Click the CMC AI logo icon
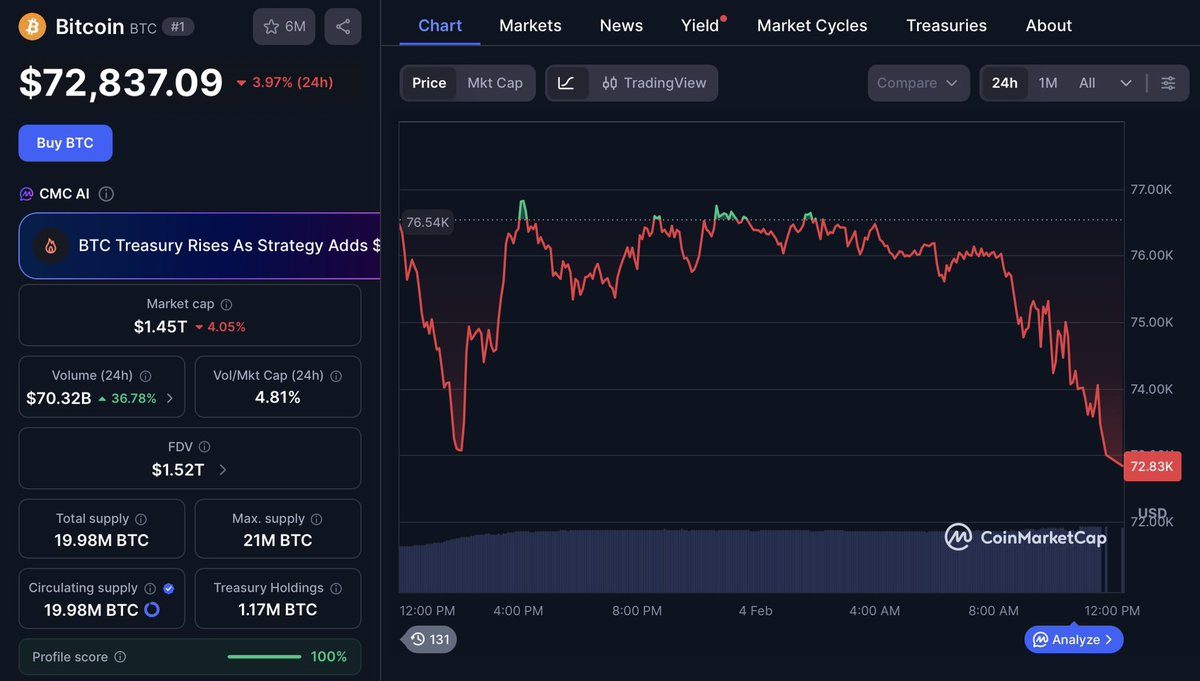1200x681 pixels. coord(27,194)
